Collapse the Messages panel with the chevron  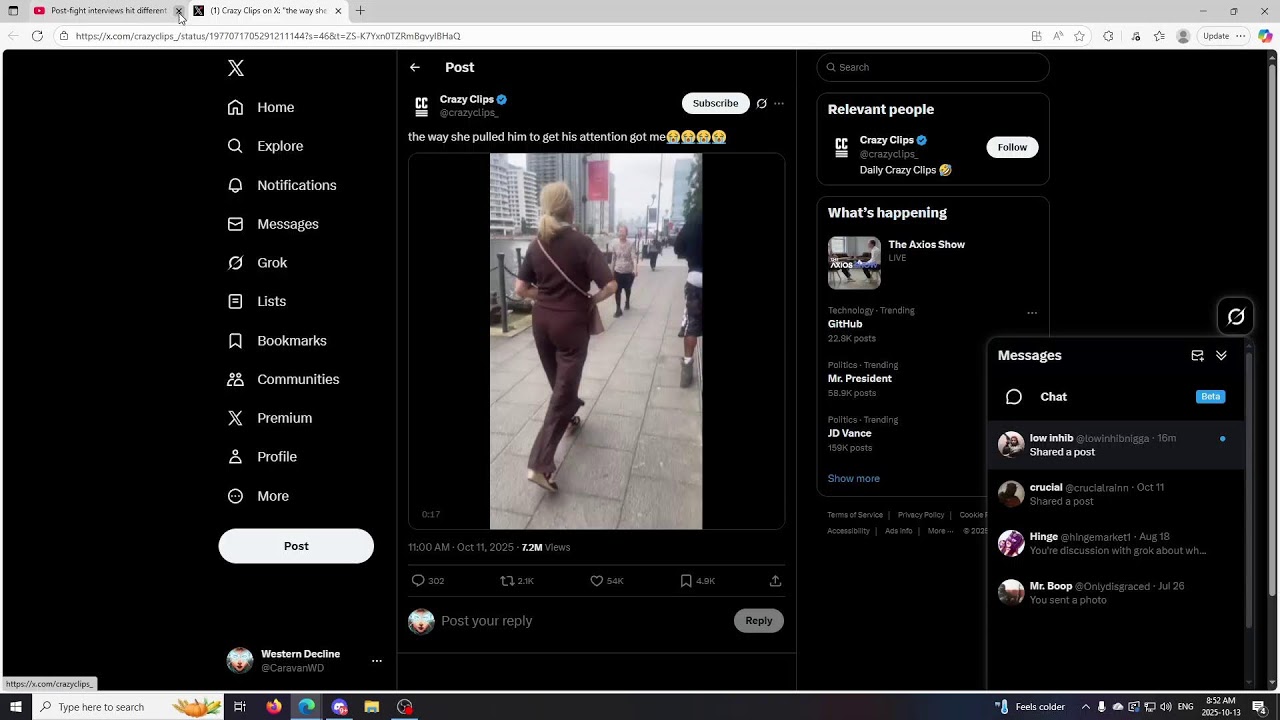pyautogui.click(x=1221, y=356)
